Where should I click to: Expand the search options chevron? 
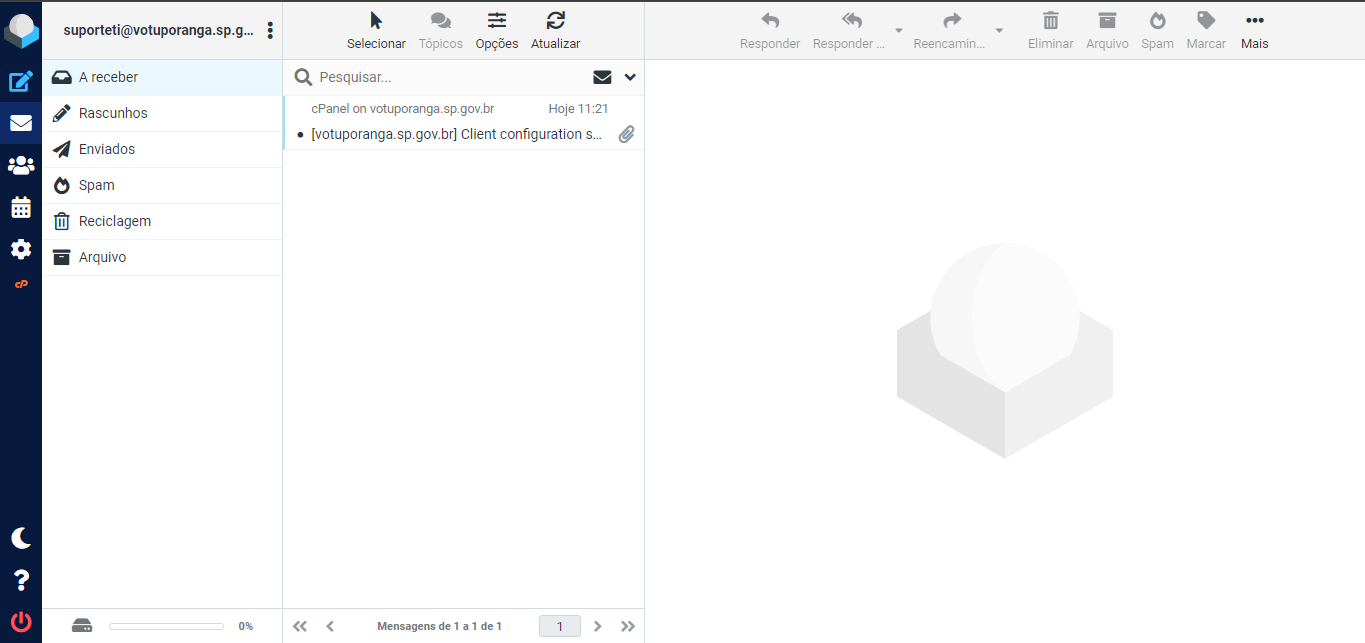[630, 77]
